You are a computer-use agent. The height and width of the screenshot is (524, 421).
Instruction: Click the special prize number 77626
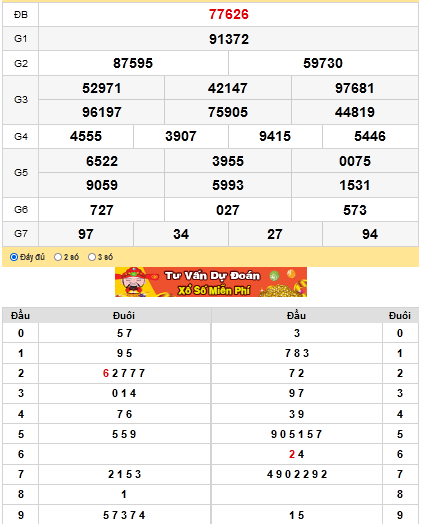point(229,14)
